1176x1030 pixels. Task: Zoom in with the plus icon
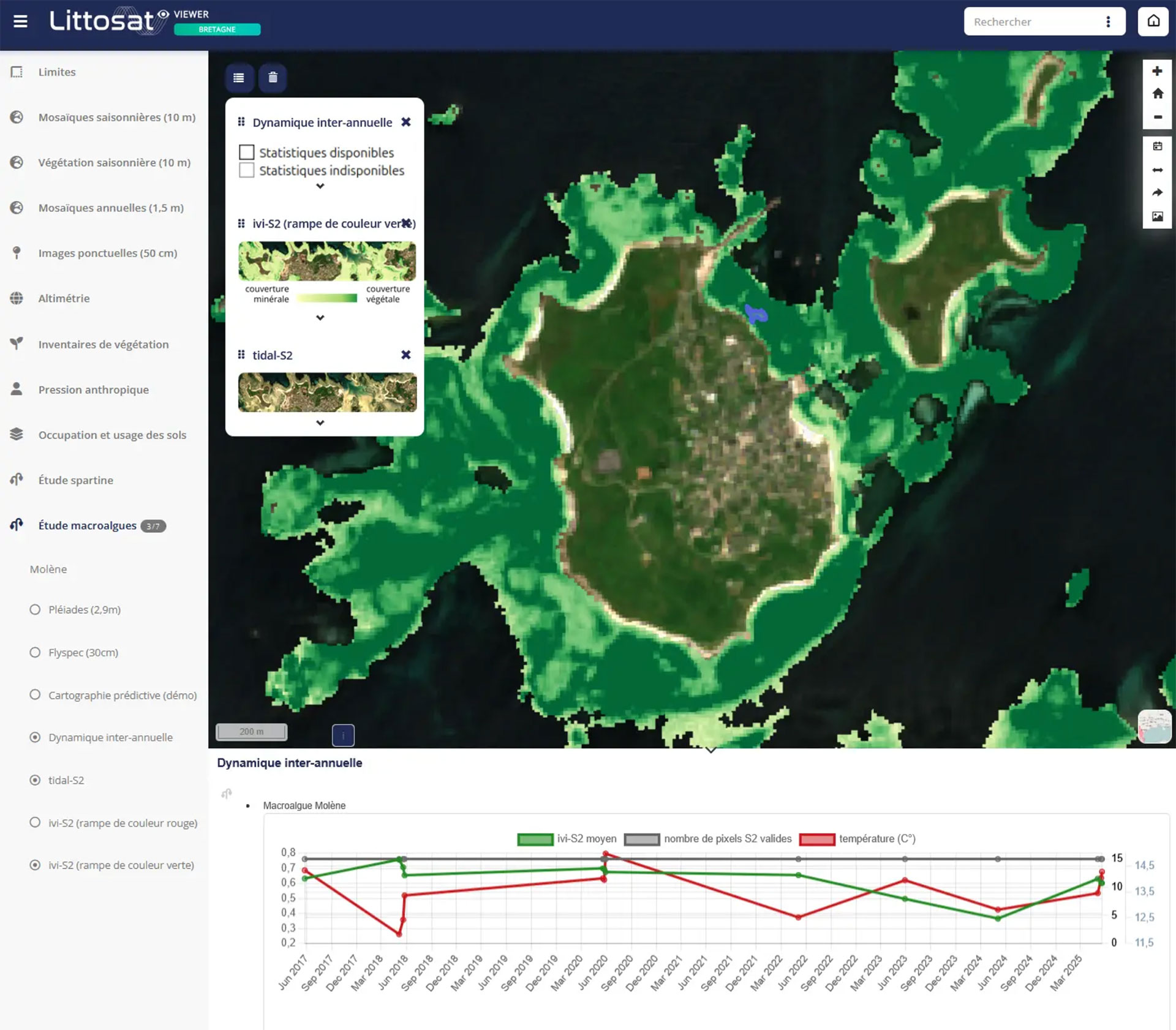(1157, 71)
